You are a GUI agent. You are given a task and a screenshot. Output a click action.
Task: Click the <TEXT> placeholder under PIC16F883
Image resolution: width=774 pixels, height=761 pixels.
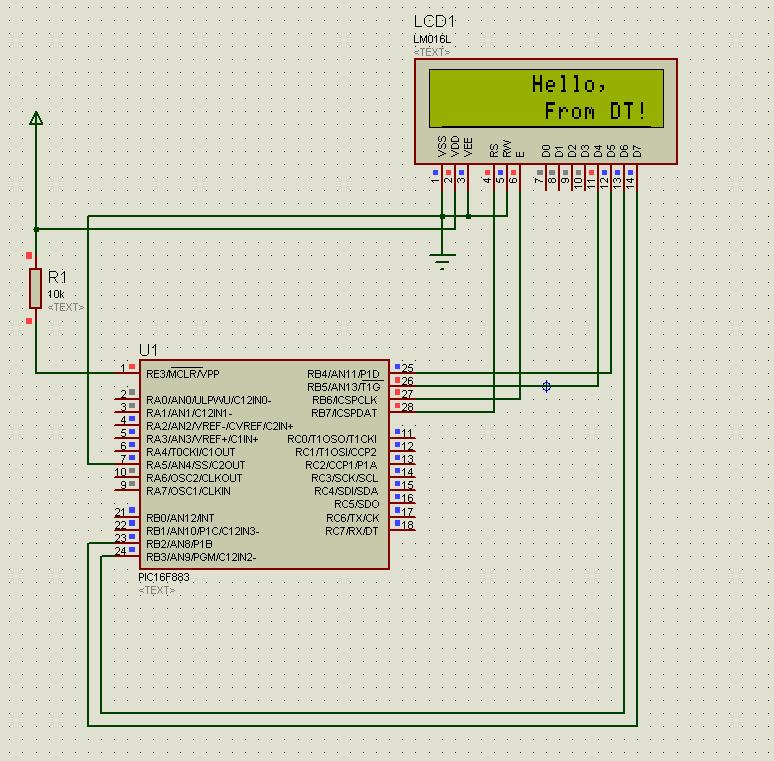pyautogui.click(x=157, y=591)
